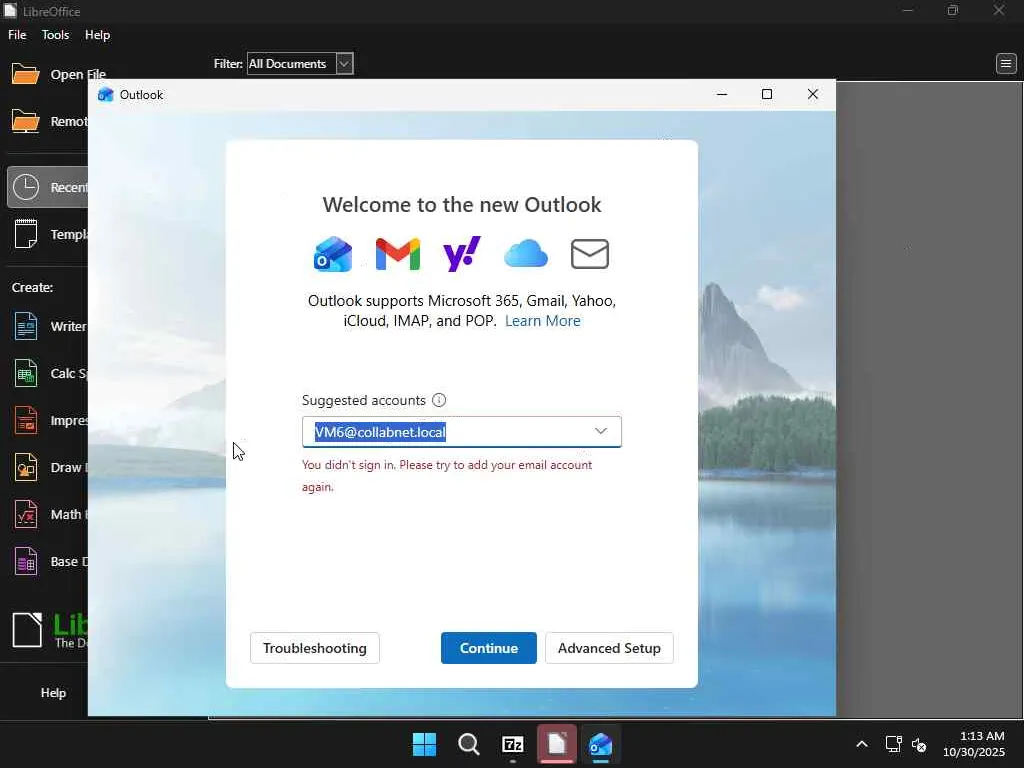
Task: Create a Math formula via its icon
Action: pyautogui.click(x=25, y=514)
